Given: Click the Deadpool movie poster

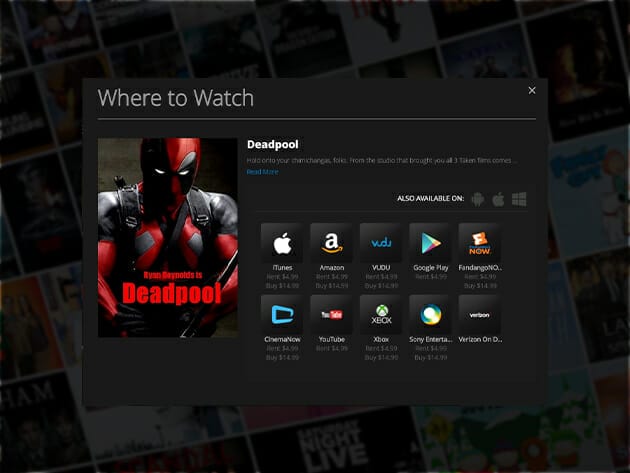Looking at the screenshot, I should [168, 237].
